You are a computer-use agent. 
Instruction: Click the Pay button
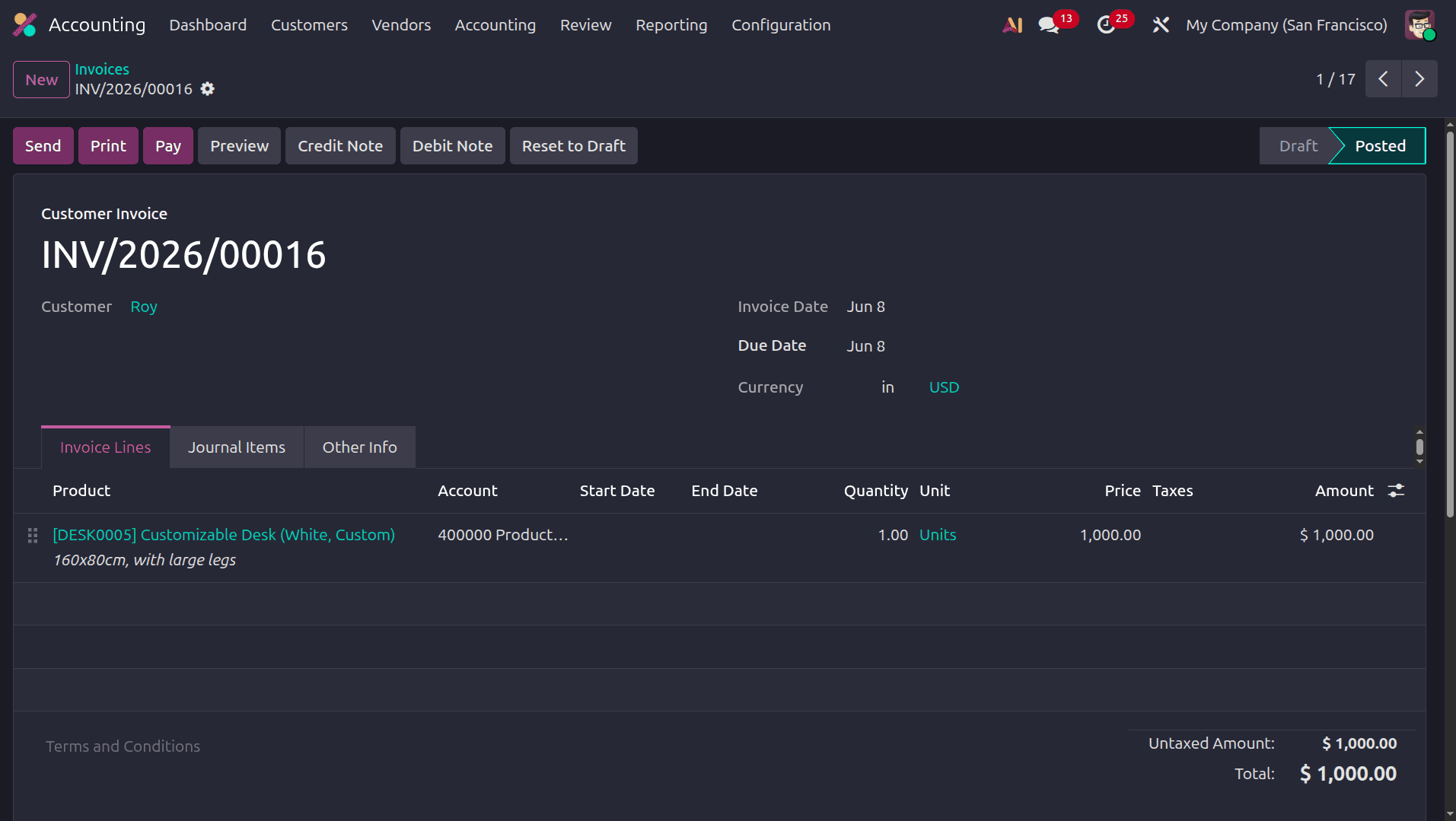[167, 145]
